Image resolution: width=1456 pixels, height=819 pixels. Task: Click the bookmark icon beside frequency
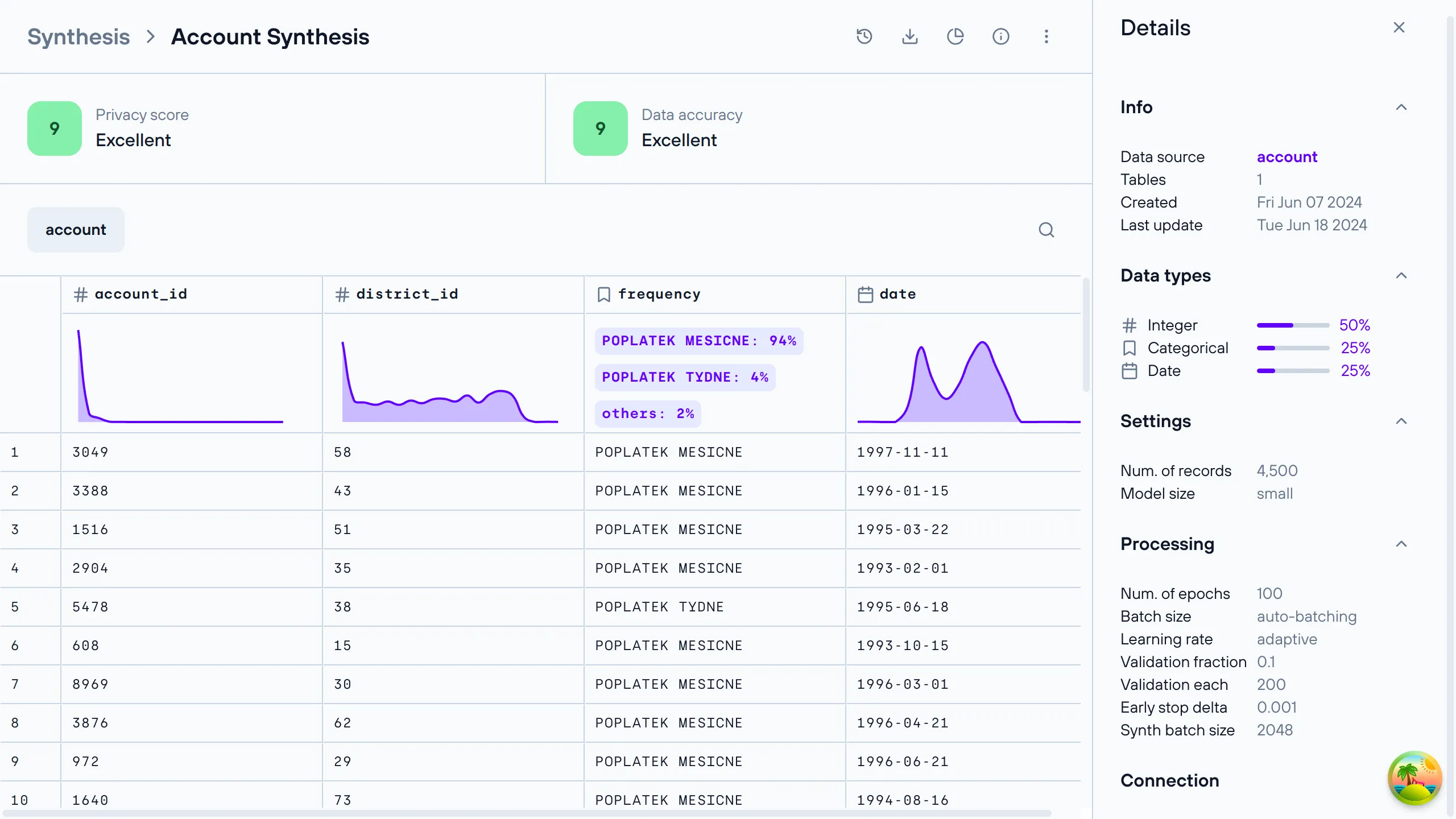(x=604, y=295)
